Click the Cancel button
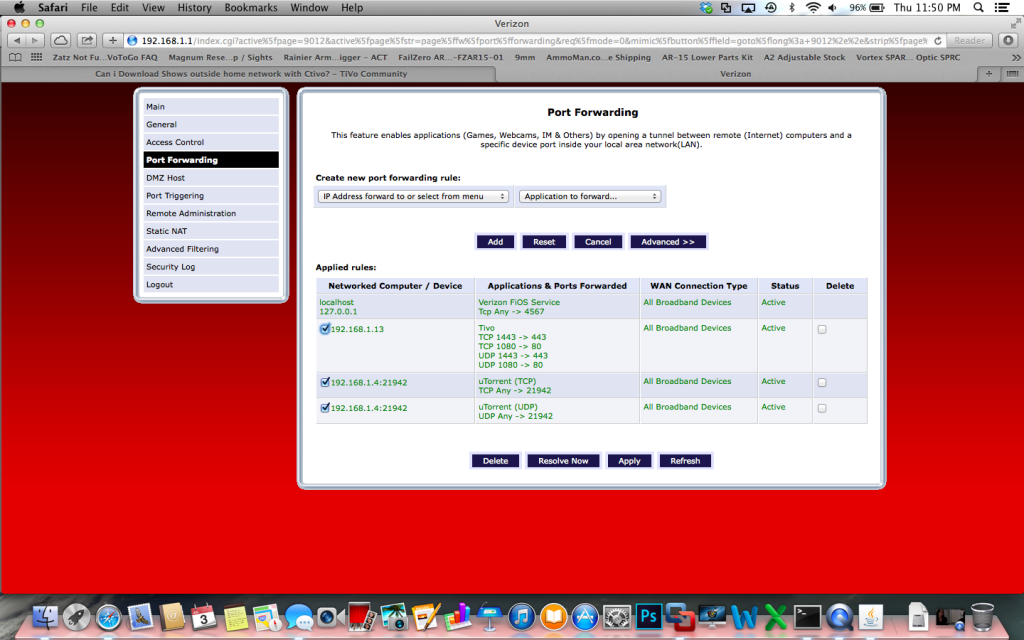Image resolution: width=1024 pixels, height=640 pixels. tap(598, 242)
